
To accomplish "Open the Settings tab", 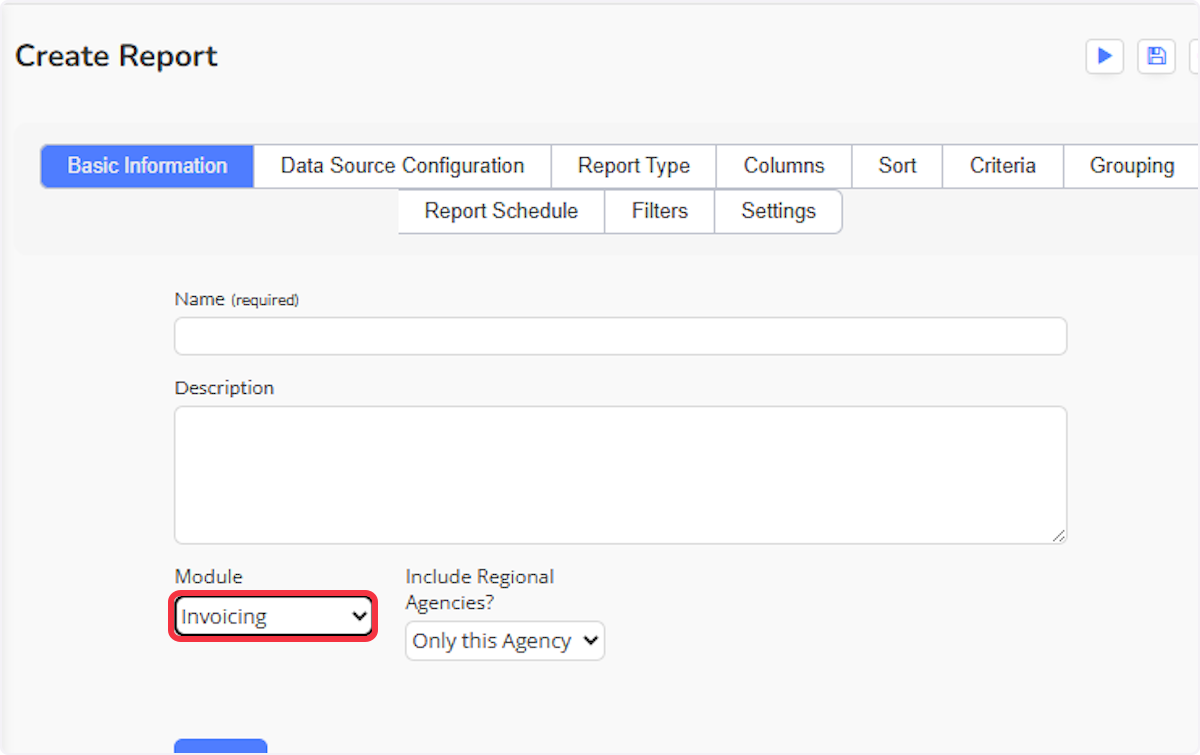I will point(778,211).
